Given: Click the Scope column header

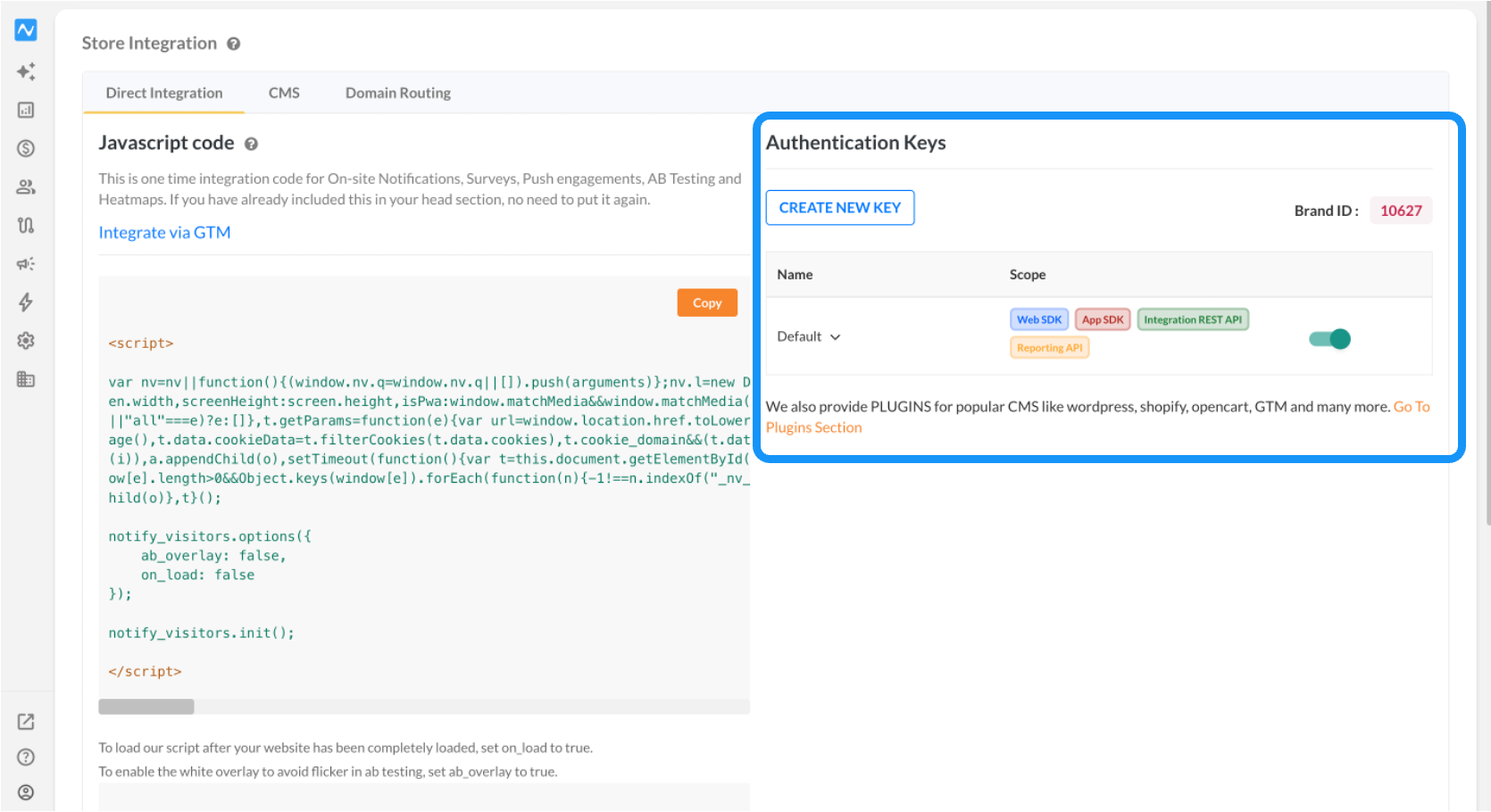Looking at the screenshot, I should click(1028, 275).
